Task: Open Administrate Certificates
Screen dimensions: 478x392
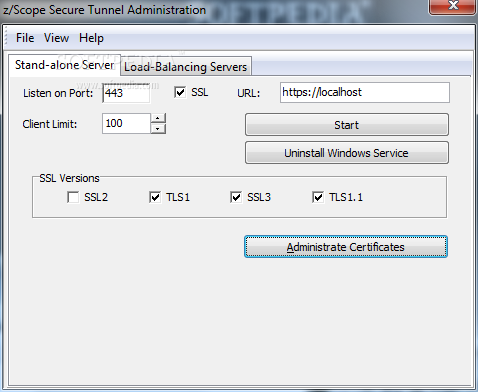Action: coord(346,247)
